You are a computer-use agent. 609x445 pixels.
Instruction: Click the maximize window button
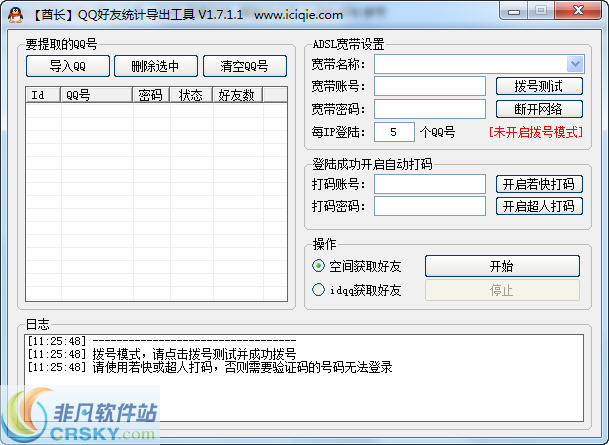(x=541, y=11)
